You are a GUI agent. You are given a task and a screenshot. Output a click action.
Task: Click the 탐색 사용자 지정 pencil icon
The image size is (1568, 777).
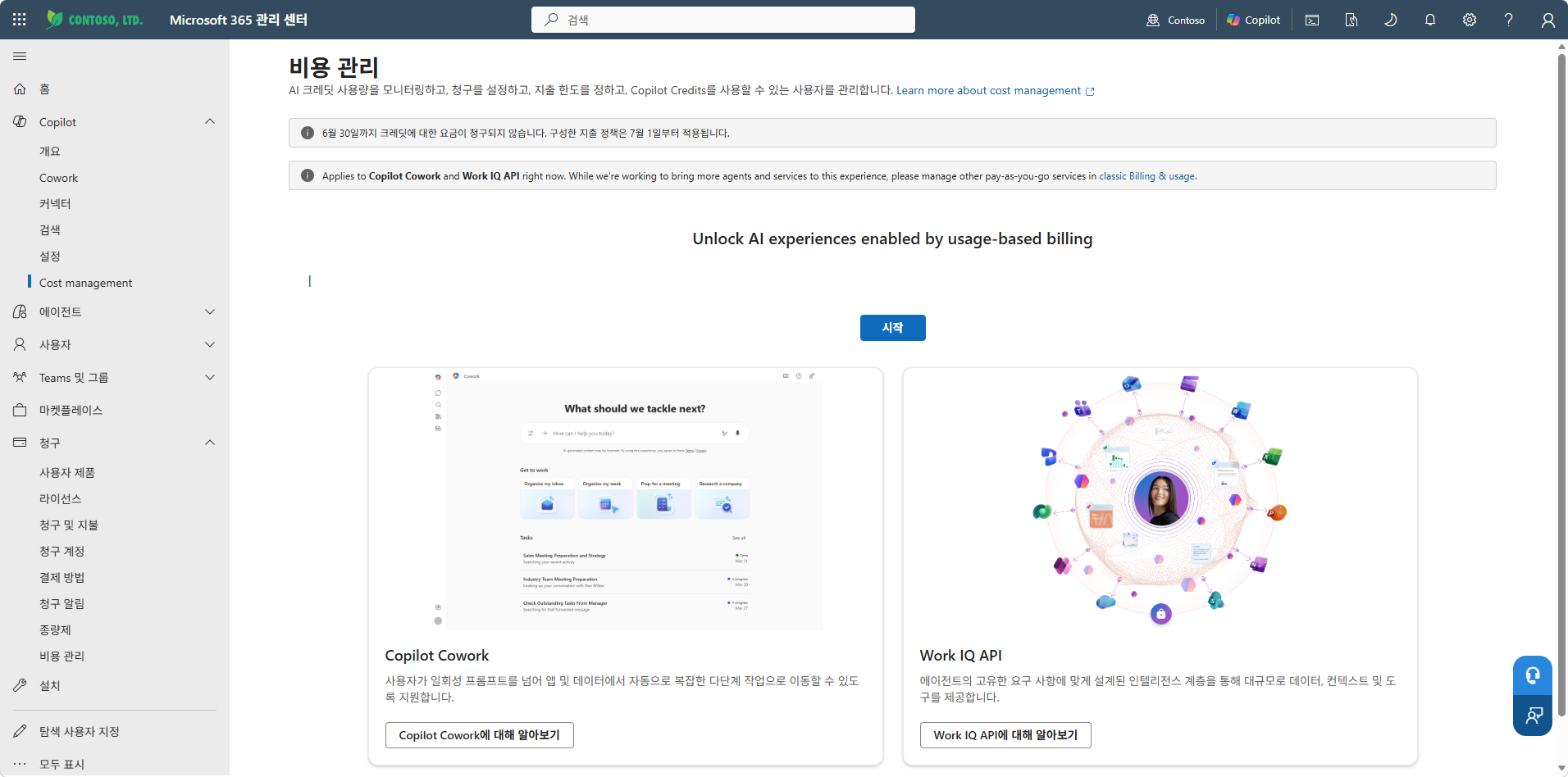[x=20, y=731]
